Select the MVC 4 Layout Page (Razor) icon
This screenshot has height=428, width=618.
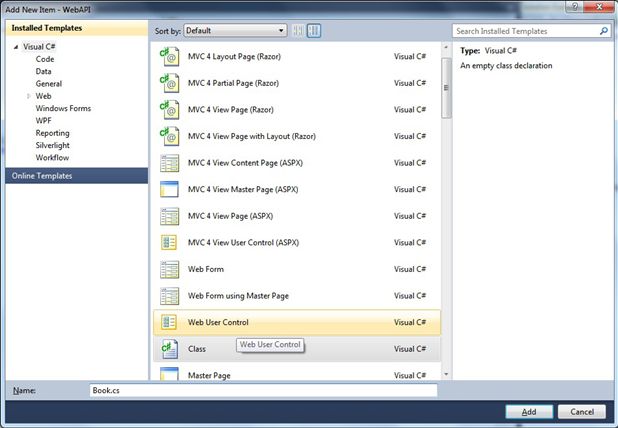169,57
